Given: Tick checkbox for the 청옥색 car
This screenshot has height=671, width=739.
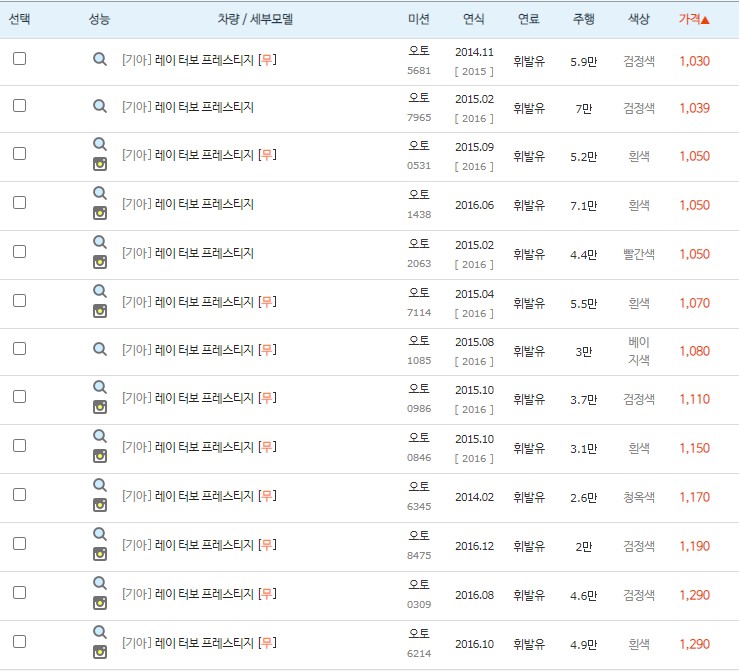Looking at the screenshot, I should click(19, 495).
